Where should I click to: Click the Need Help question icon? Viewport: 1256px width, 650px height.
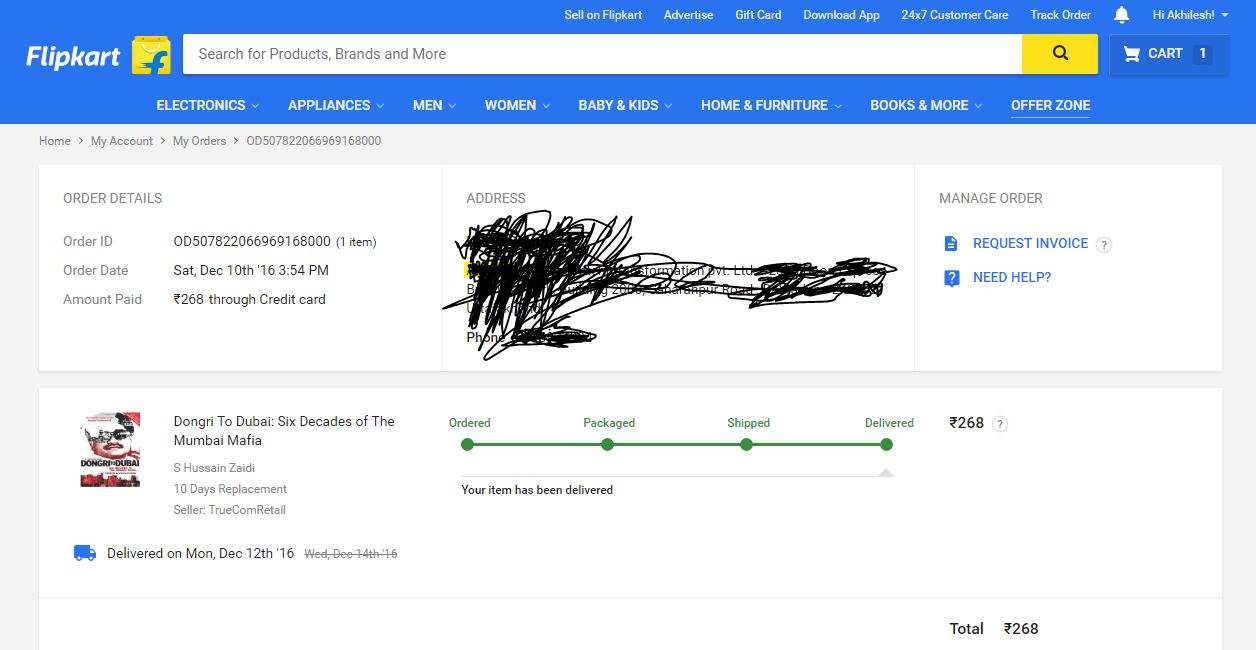pyautogui.click(x=951, y=278)
